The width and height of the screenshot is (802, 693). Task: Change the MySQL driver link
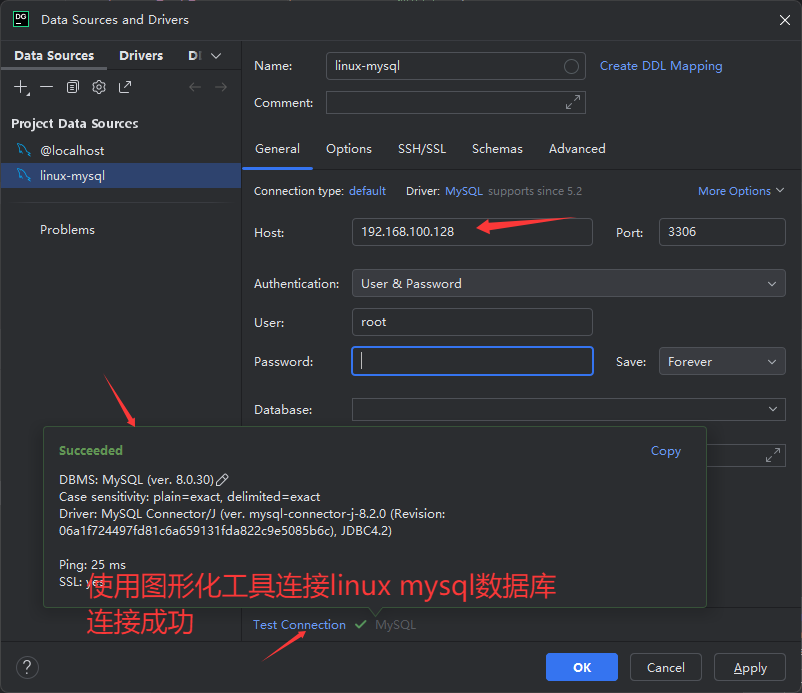coord(463,191)
